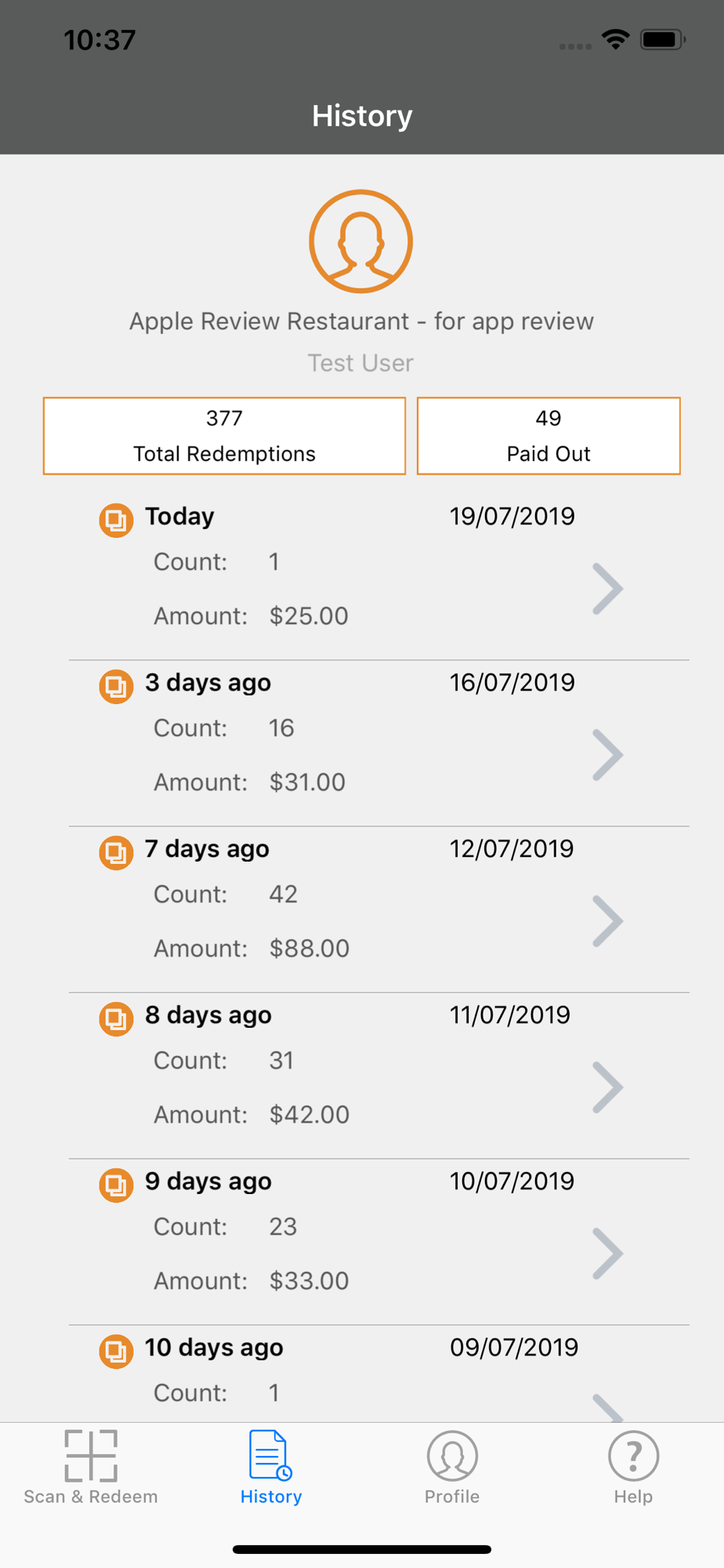Expand the 16/07/2019 entry chevron
Image resolution: width=724 pixels, height=1568 pixels.
[x=608, y=755]
